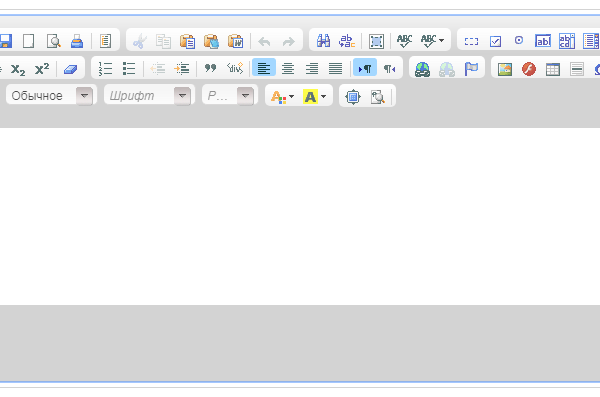Screen dimensions: 600x397
Task: Toggle left text alignment
Action: [264, 69]
